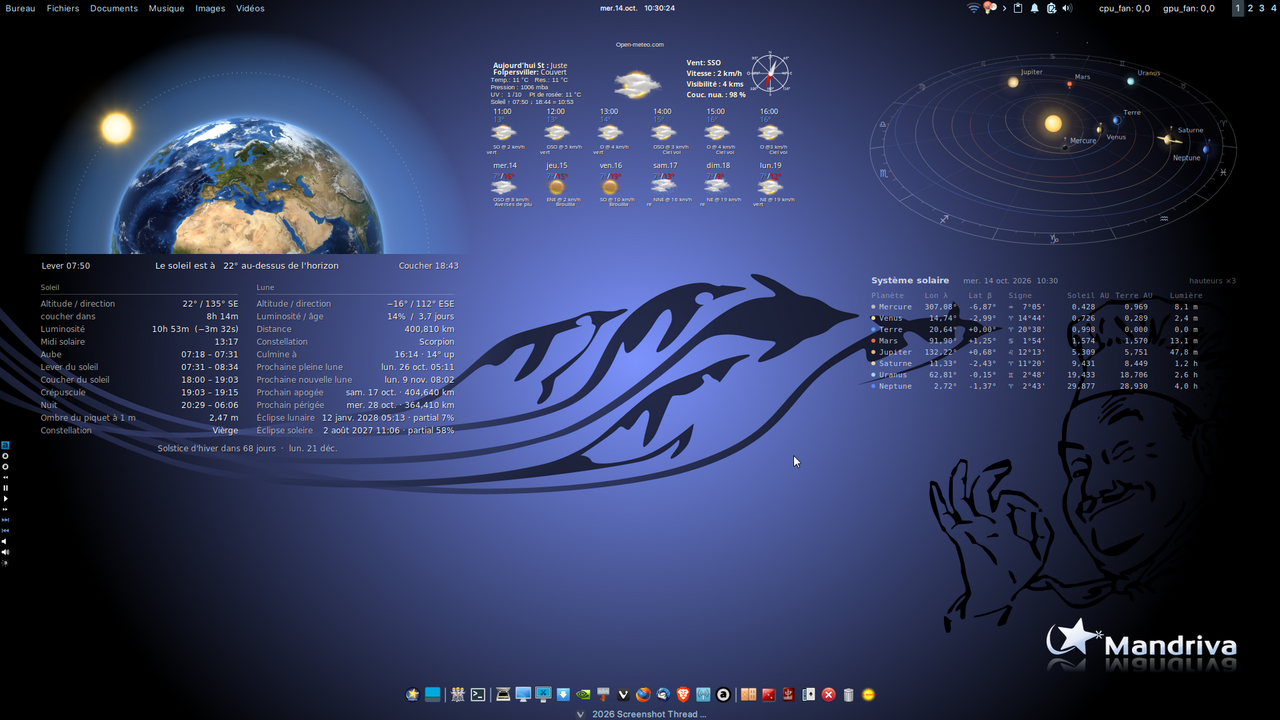Screen dimensions: 1280x720
Task: Click play in the side media controls
Action: point(5,499)
